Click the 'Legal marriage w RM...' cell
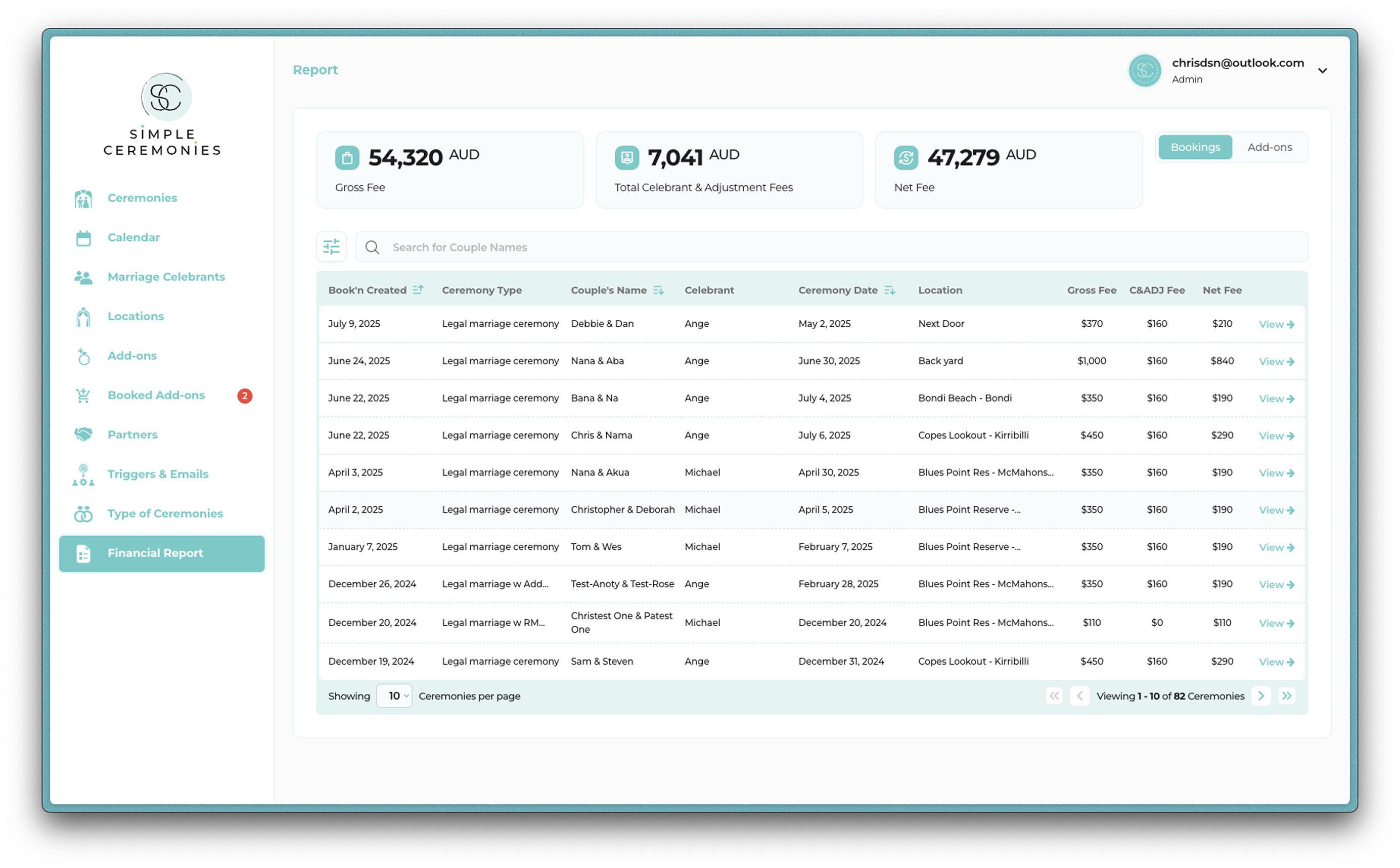 click(x=493, y=623)
